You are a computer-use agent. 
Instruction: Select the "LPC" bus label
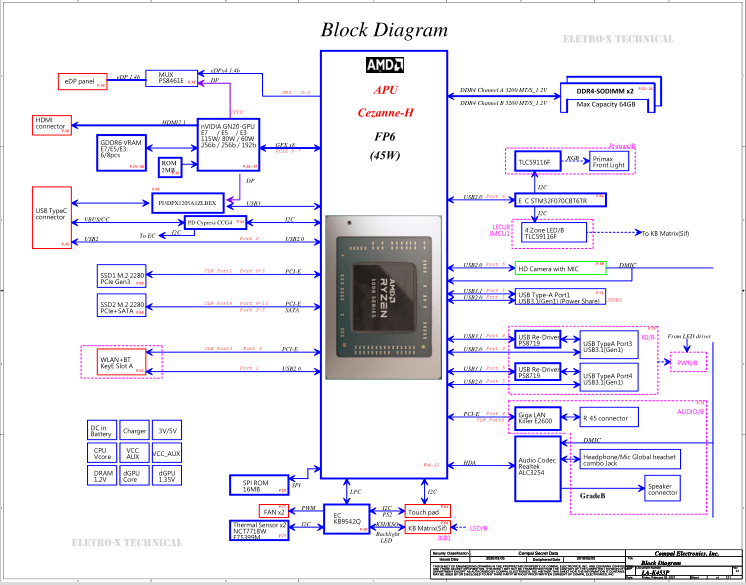pos(355,492)
